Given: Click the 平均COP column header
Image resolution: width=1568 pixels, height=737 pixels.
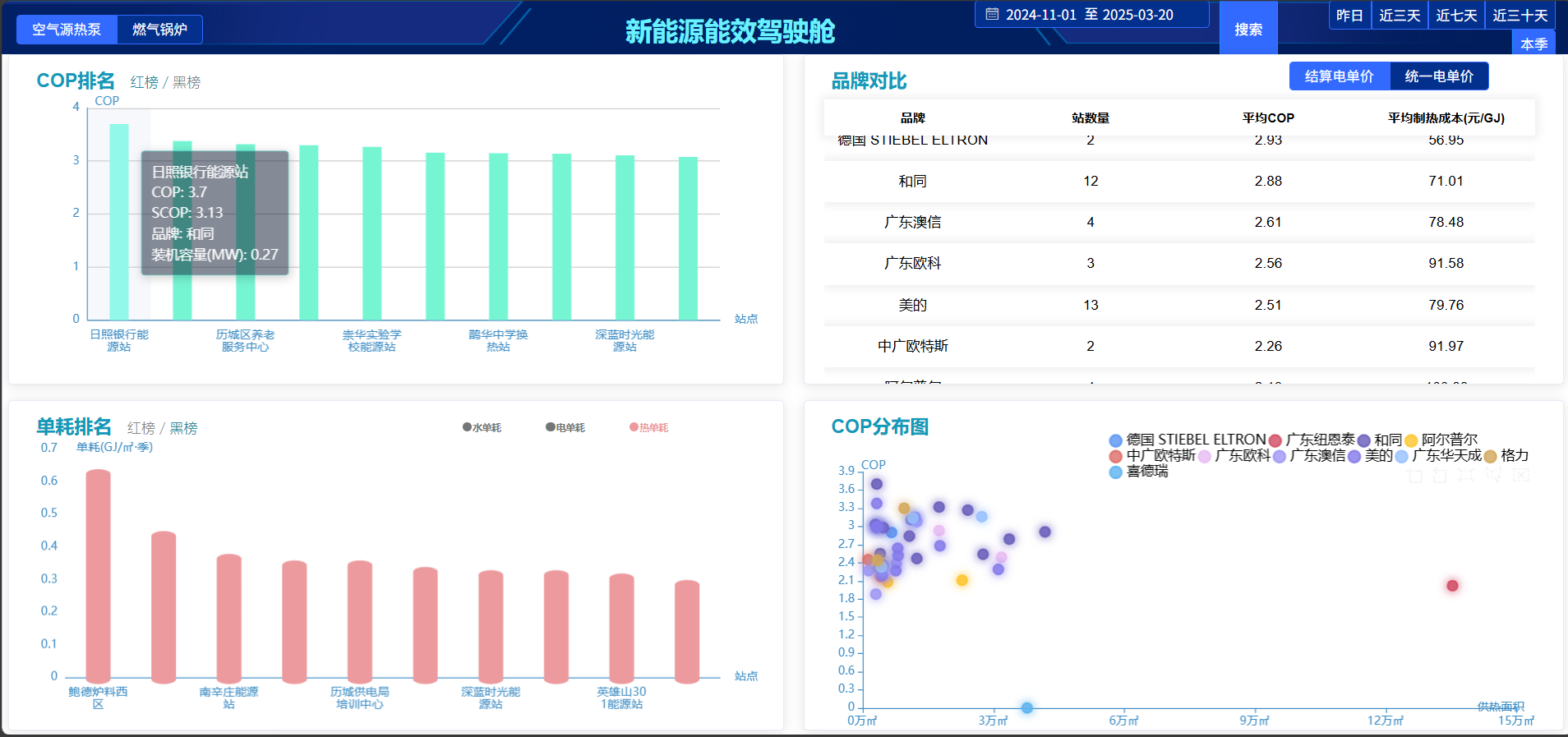Looking at the screenshot, I should [1268, 117].
